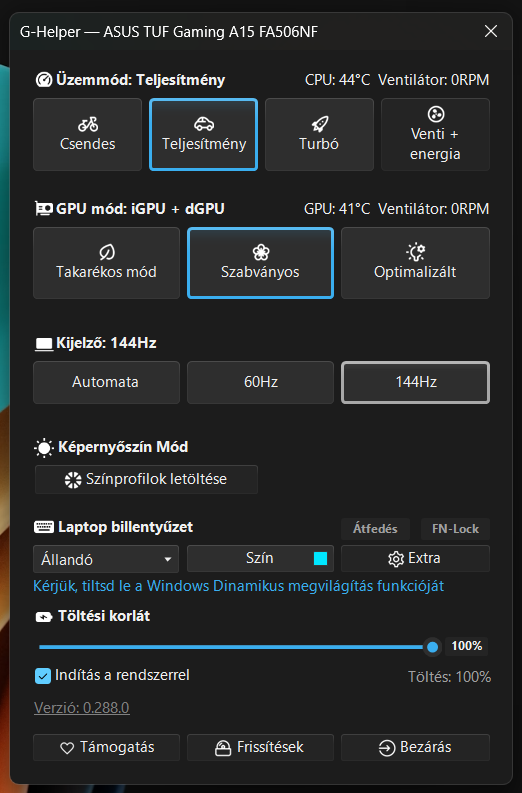Click the speedometer Üzemmód icon
The width and height of the screenshot is (522, 793).
(x=44, y=80)
